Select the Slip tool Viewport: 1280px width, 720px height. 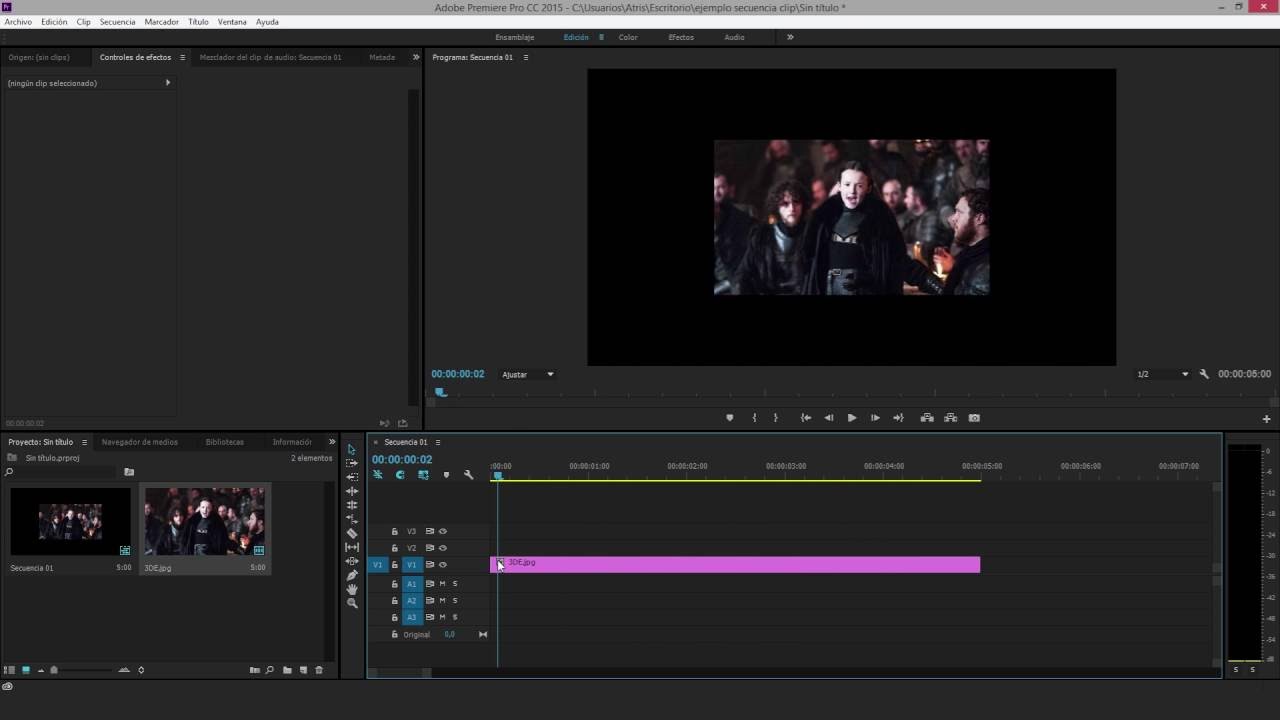click(x=351, y=547)
